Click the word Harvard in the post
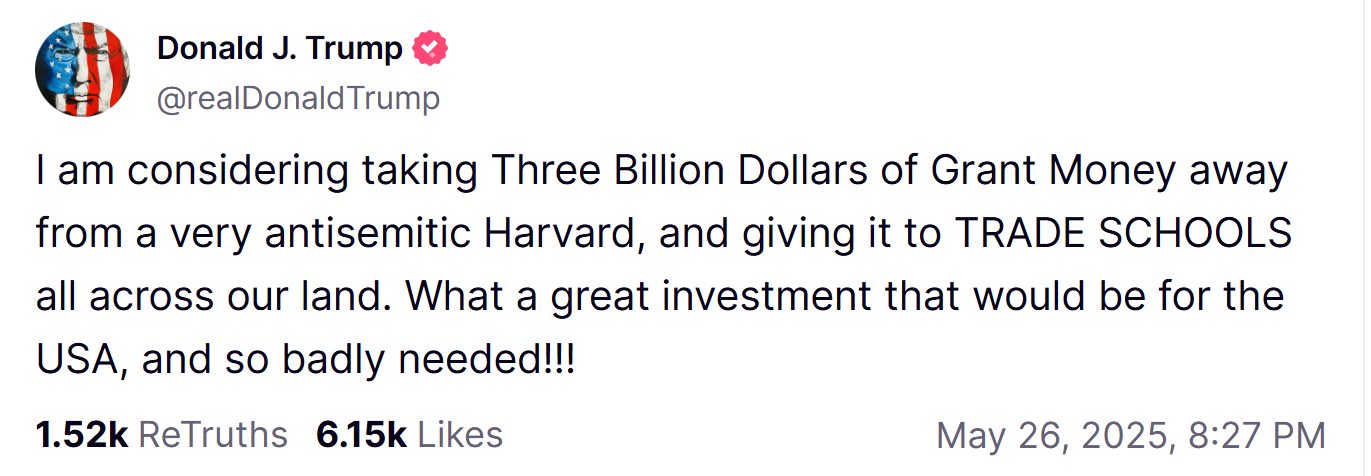Screen dimensions: 1371x476 566,235
